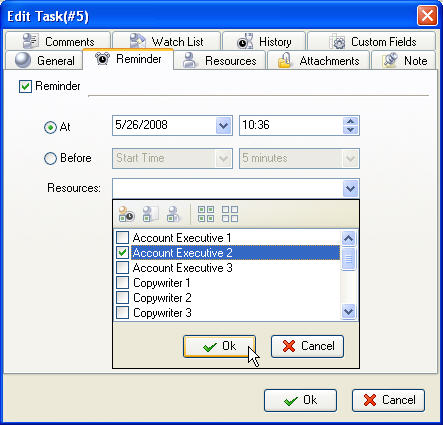Viewport: 443px width, 425px height.
Task: Check Account Executive 1 in the list
Action: tap(122, 238)
